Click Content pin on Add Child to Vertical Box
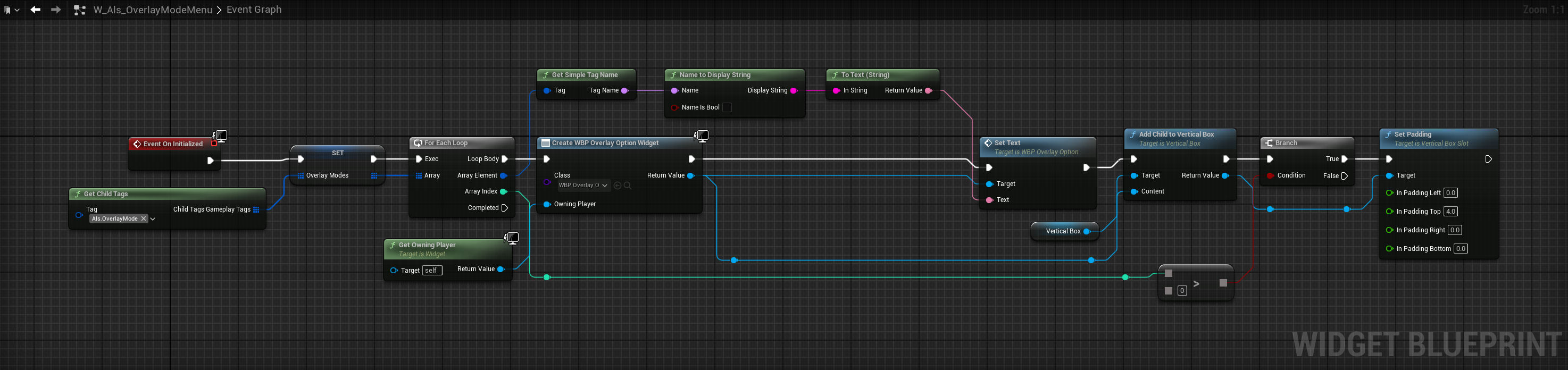This screenshot has height=370, width=1568. pyautogui.click(x=1135, y=192)
